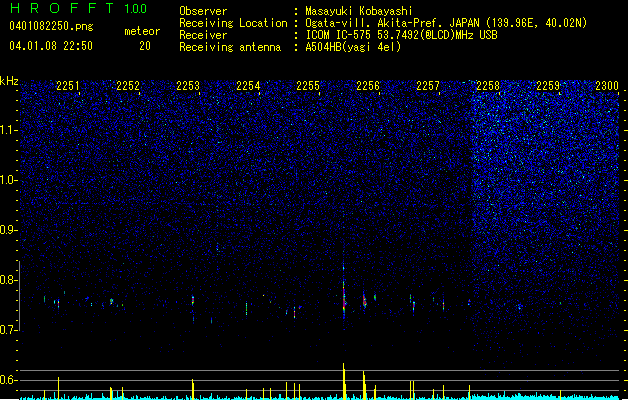Click the meteor count value 20
The height and width of the screenshot is (400, 629).
click(145, 46)
